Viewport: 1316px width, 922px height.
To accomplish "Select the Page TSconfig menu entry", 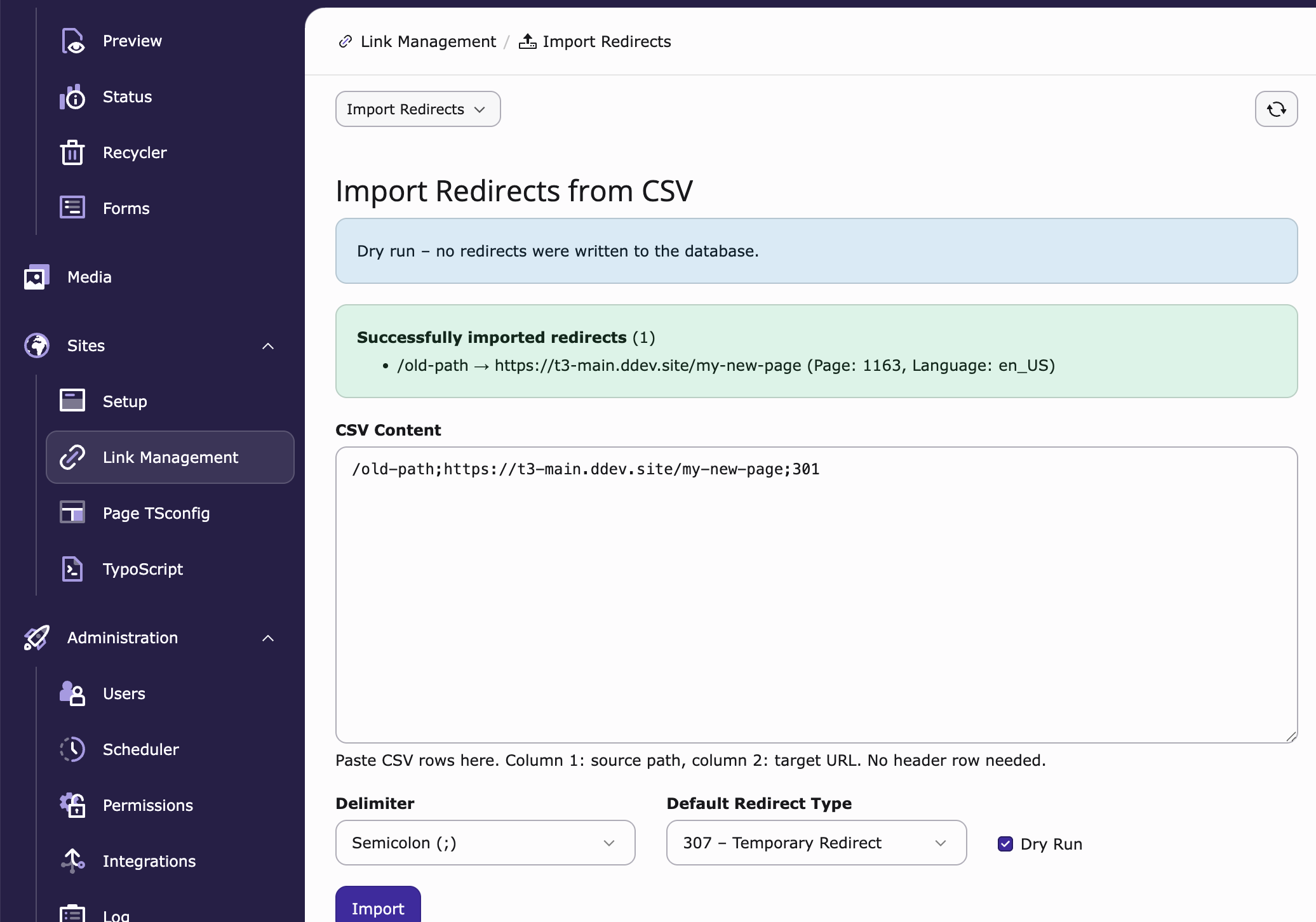I will [x=156, y=513].
